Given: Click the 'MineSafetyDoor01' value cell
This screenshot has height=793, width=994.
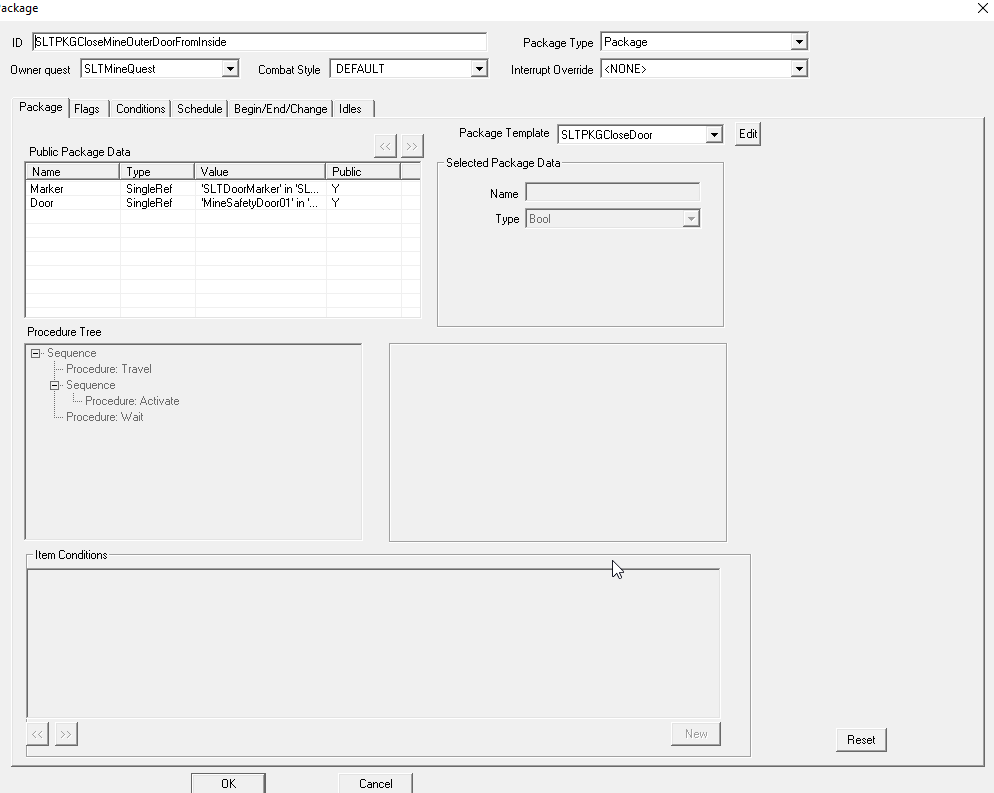Looking at the screenshot, I should click(x=260, y=203).
